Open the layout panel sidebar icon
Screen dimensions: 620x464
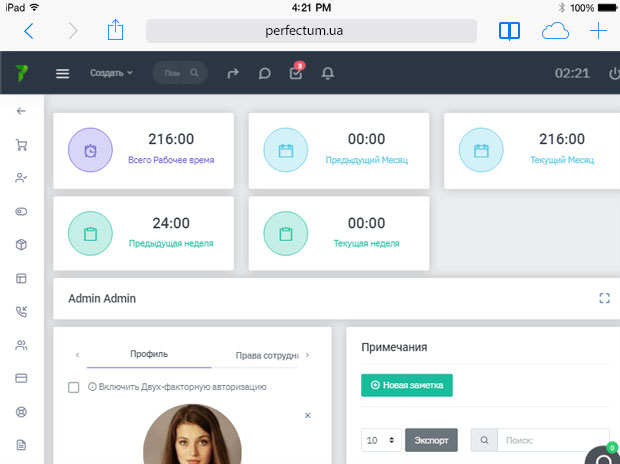[21, 278]
